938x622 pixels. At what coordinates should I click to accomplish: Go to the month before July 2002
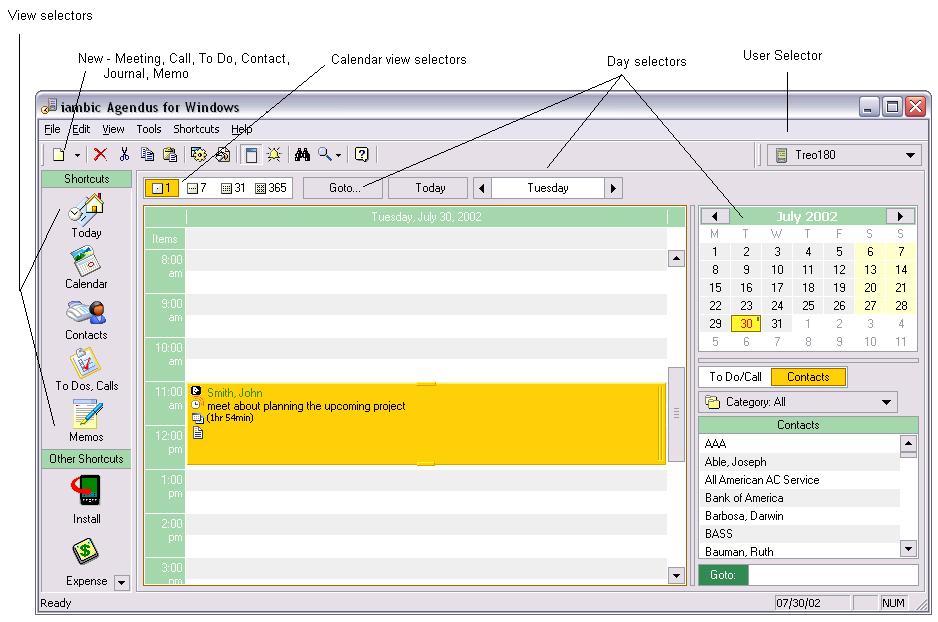[x=715, y=216]
